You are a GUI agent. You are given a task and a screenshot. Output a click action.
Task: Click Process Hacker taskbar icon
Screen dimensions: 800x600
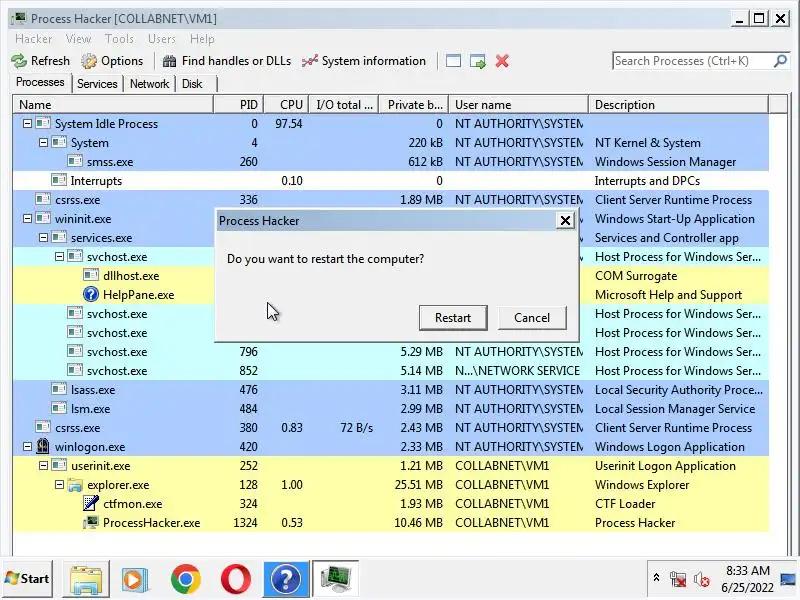point(335,579)
